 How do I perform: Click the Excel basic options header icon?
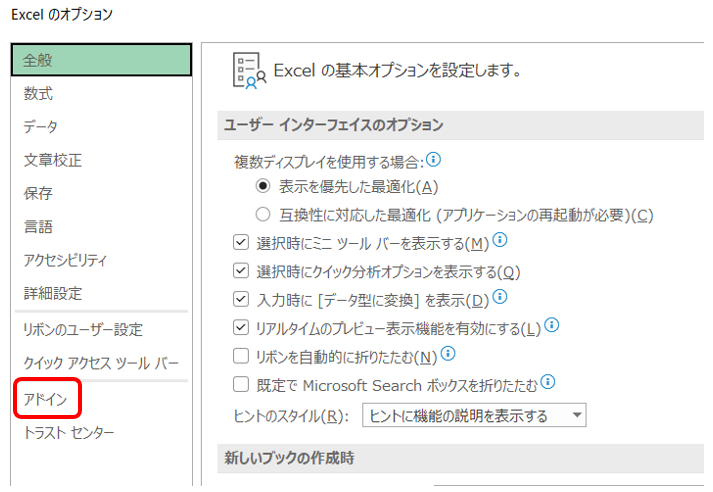[x=249, y=70]
